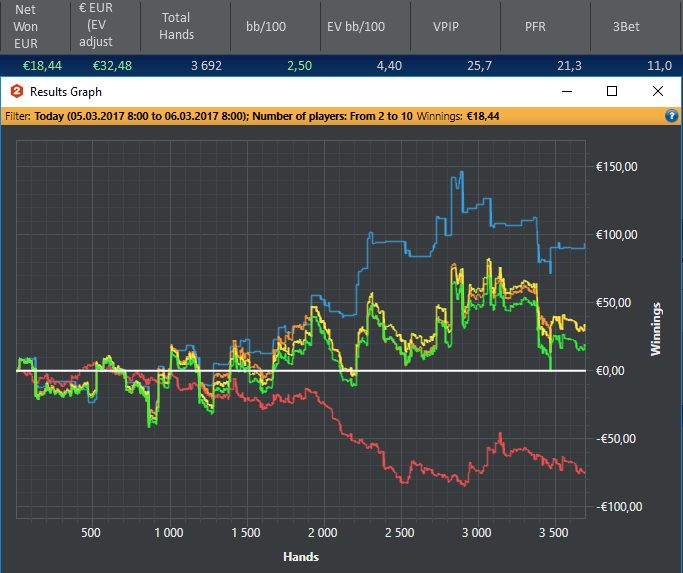Click the 1 500 hands x-axis label

[x=246, y=532]
